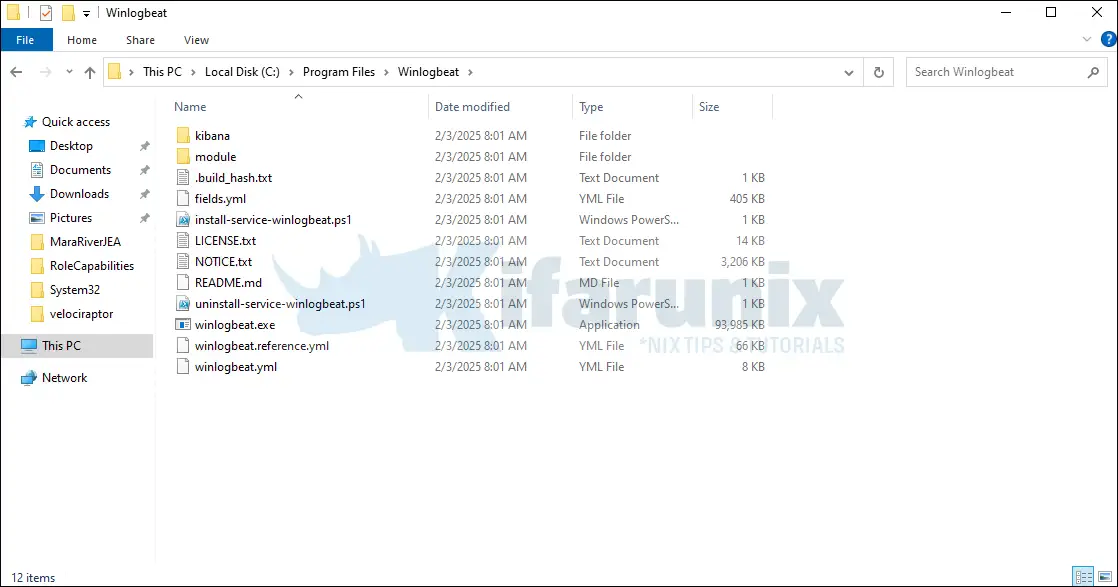Unpin Desktop using its pin icon

pos(145,146)
